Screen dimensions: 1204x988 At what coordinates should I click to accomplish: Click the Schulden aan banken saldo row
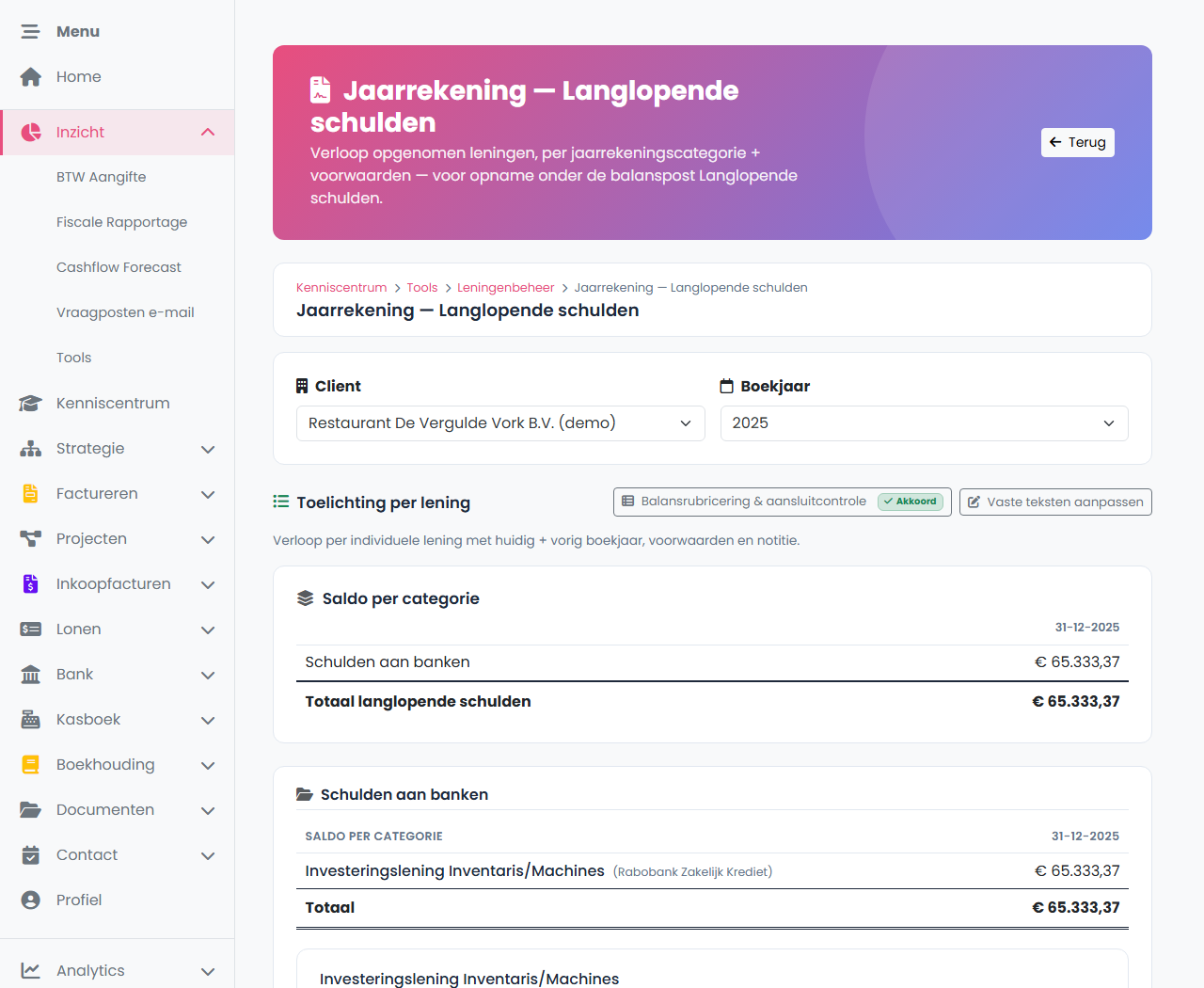point(712,662)
